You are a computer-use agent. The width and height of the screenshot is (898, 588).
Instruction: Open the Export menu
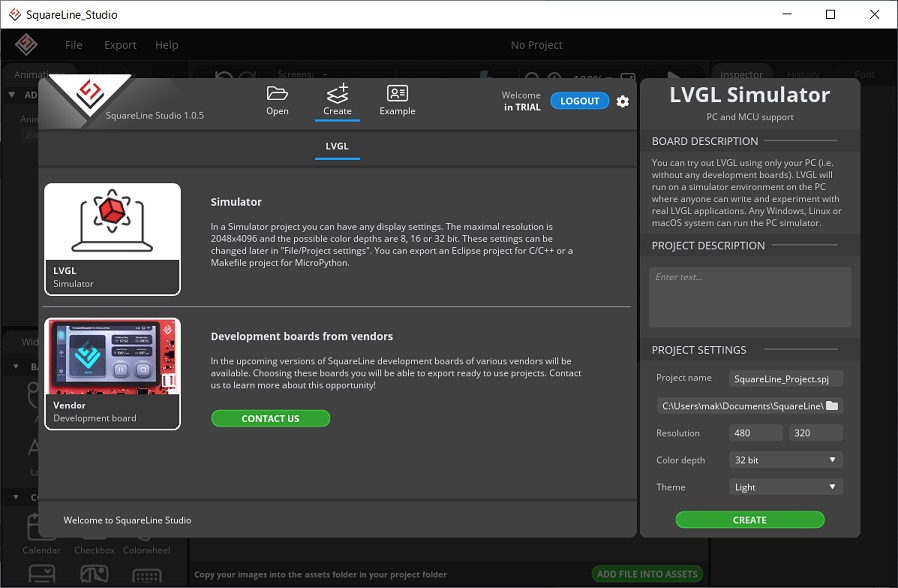coord(120,45)
